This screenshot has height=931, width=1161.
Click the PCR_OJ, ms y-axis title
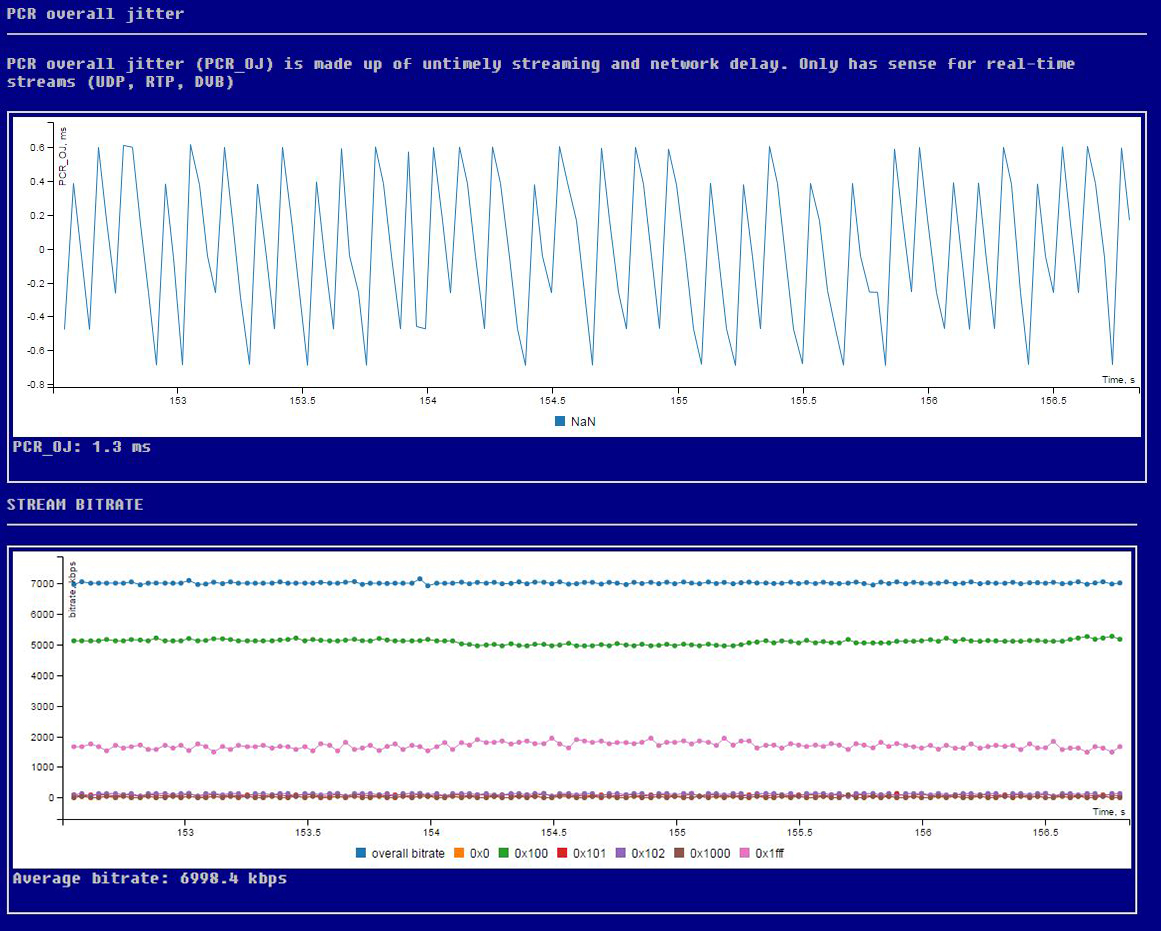coord(64,156)
